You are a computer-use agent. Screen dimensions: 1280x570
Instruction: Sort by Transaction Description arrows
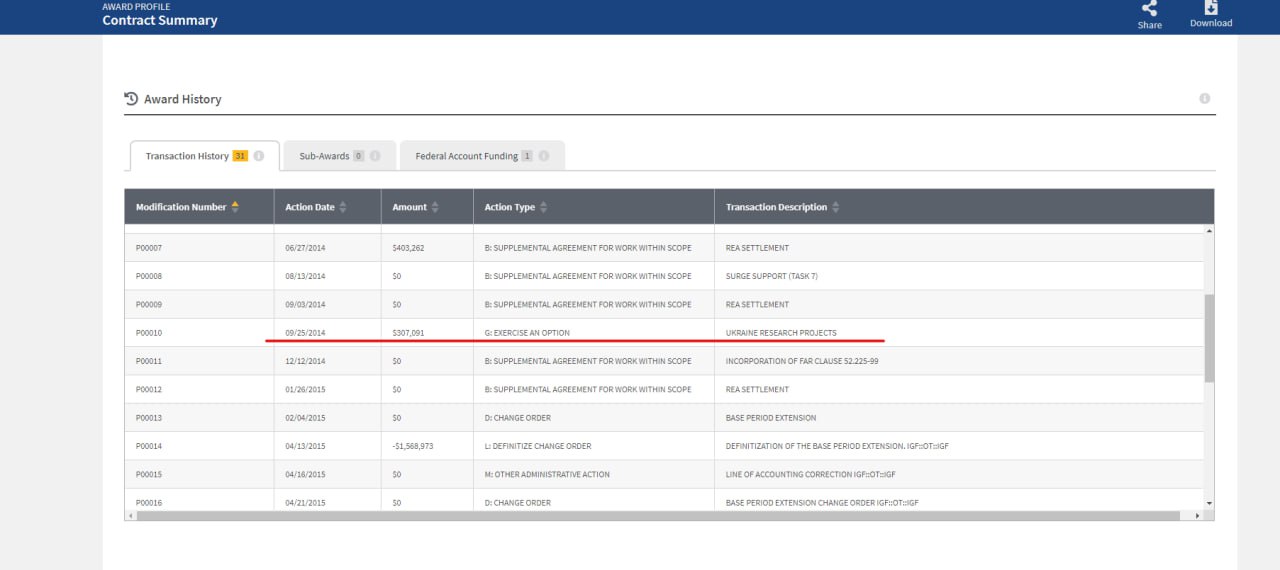click(836, 207)
